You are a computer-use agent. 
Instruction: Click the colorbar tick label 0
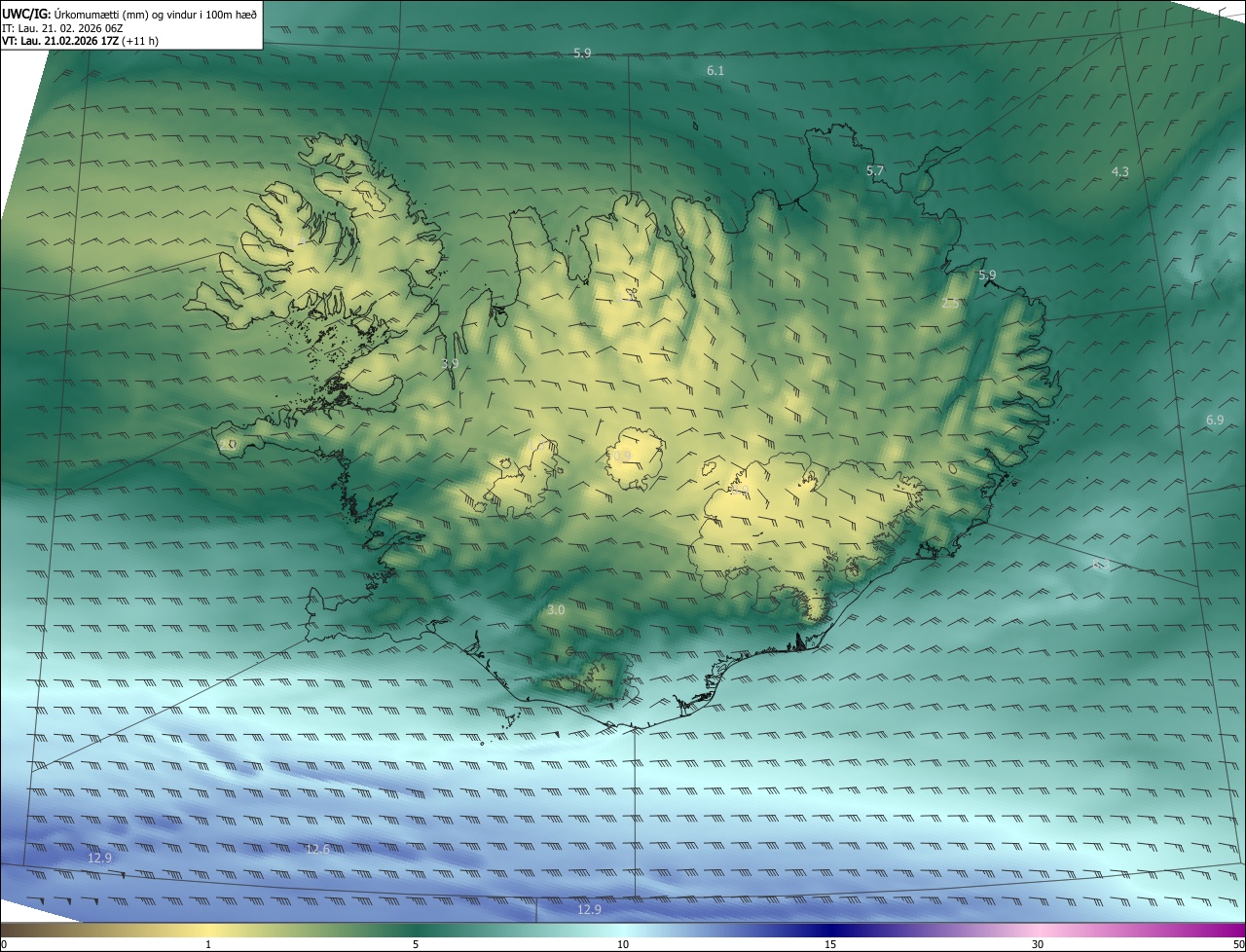click(4, 944)
